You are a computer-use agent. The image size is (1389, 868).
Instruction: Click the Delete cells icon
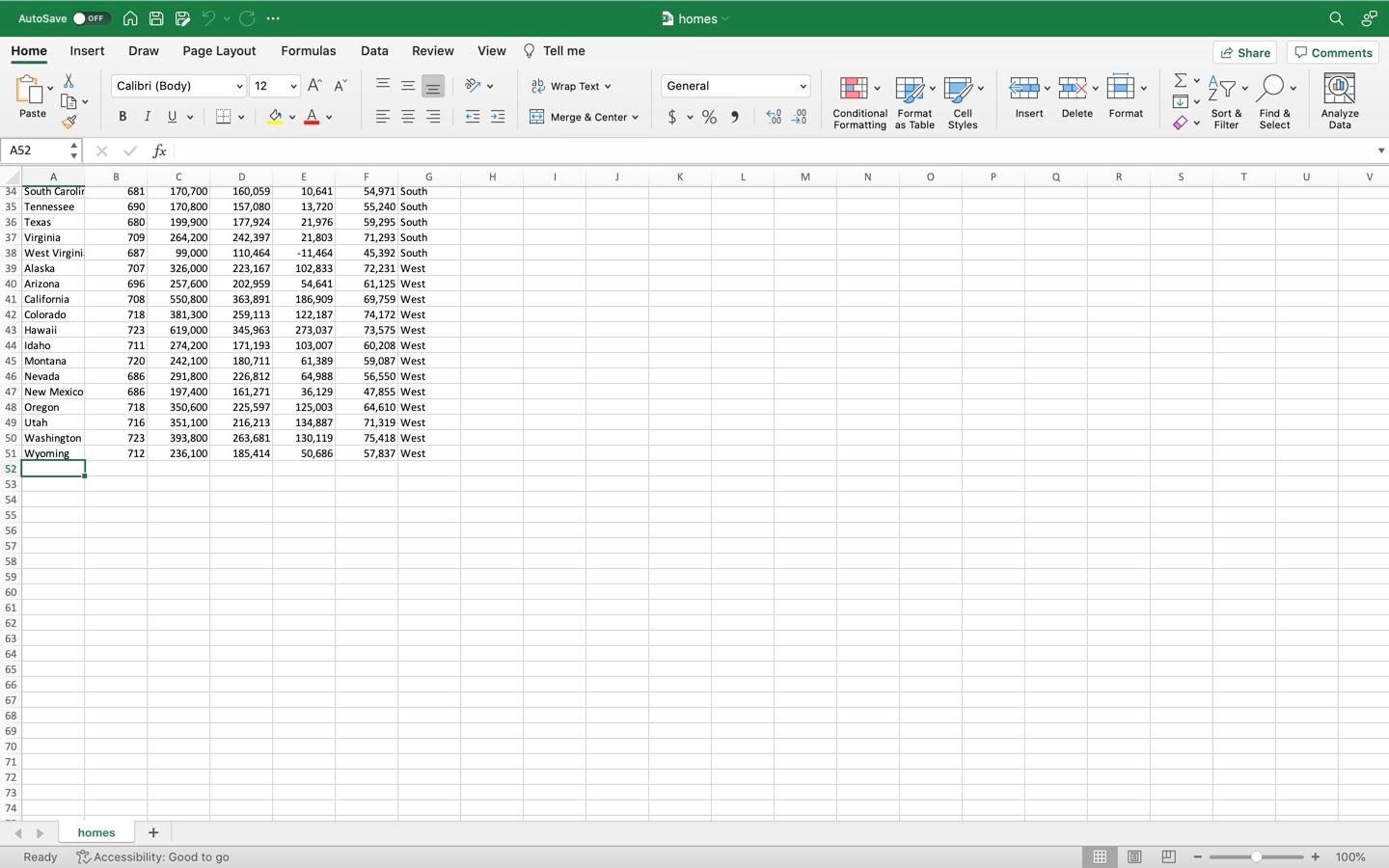click(1073, 88)
